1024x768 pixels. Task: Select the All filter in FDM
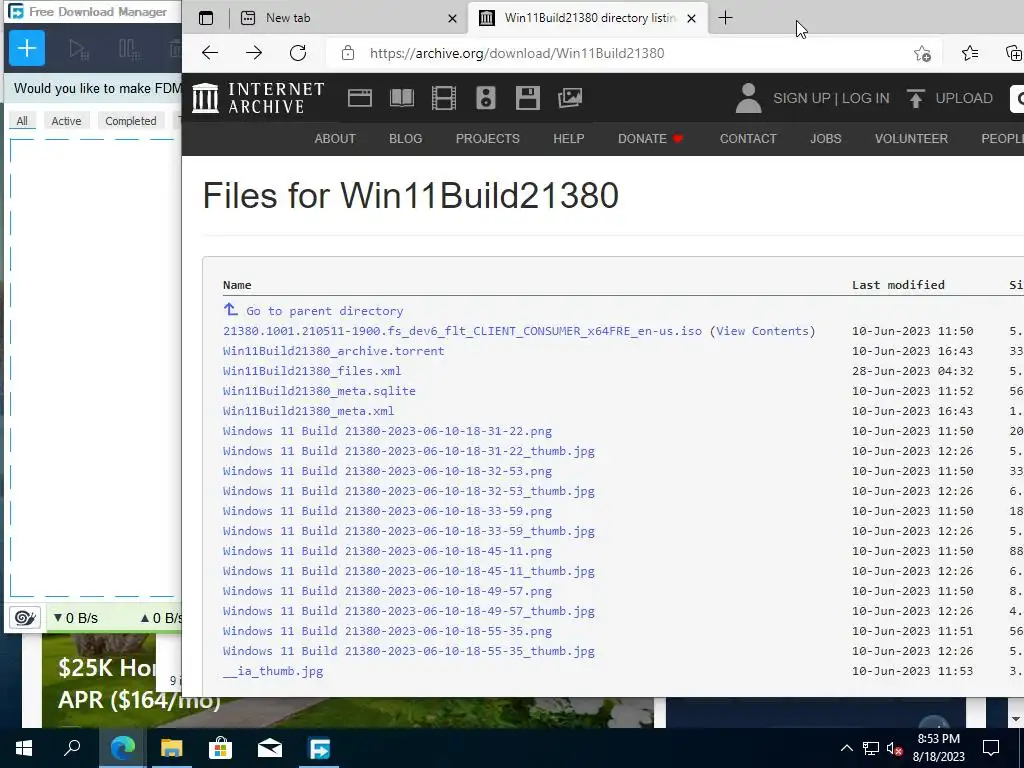(x=22, y=121)
